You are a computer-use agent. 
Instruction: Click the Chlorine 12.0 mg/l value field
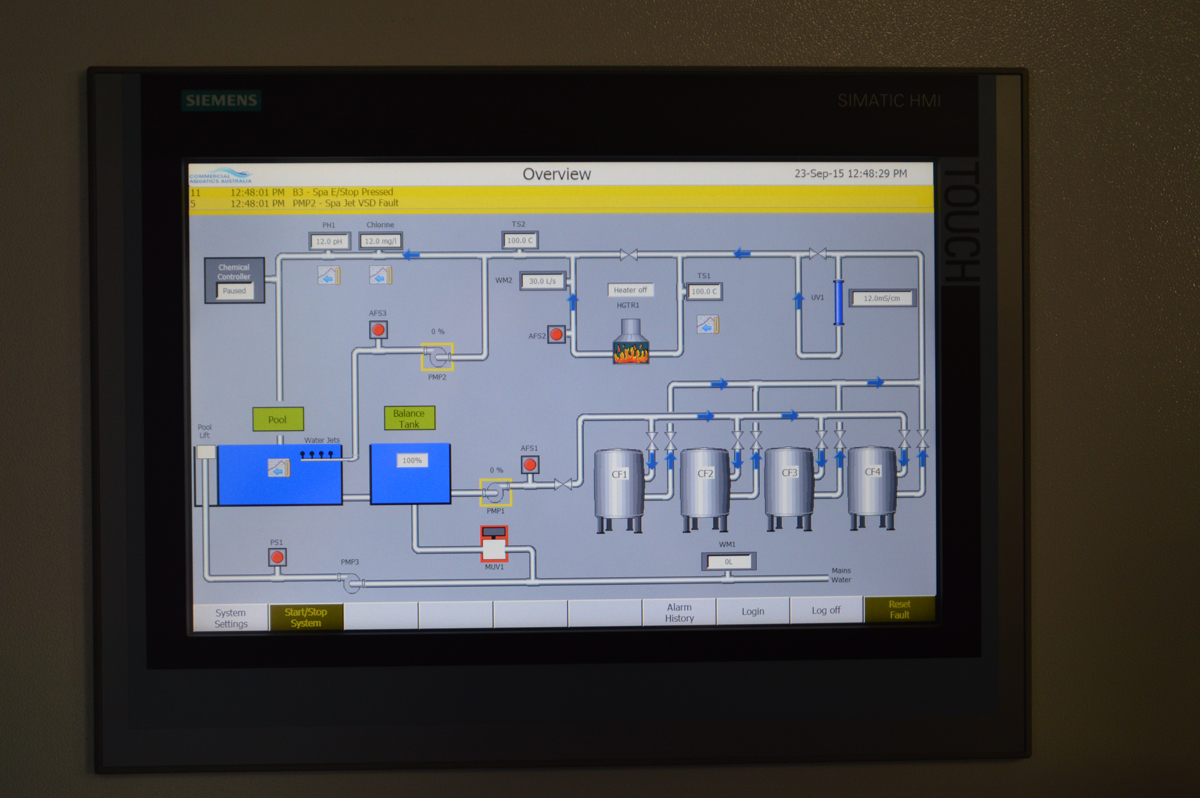tap(380, 241)
